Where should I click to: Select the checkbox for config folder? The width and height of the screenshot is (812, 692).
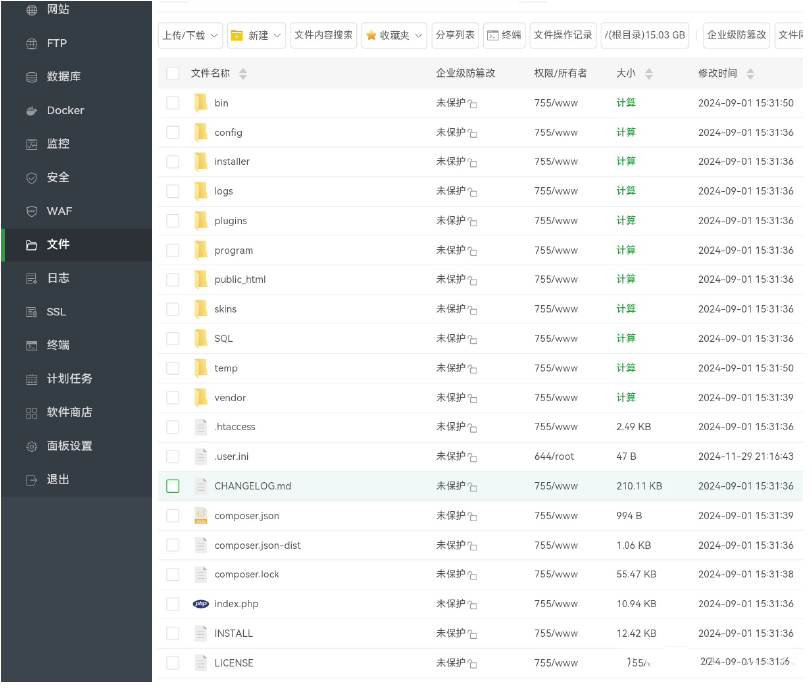pyautogui.click(x=173, y=132)
